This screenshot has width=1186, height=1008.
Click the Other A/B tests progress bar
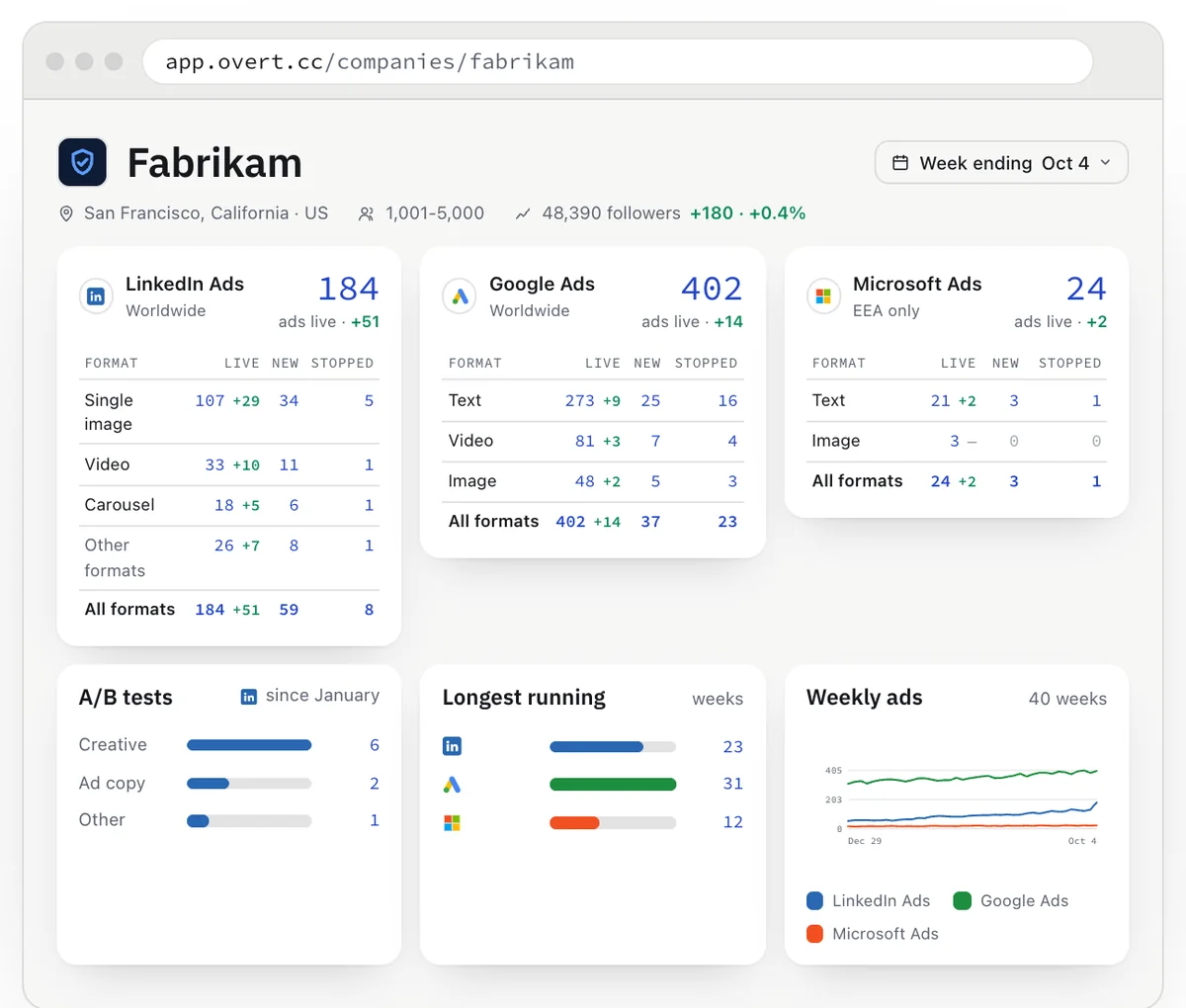tap(249, 820)
